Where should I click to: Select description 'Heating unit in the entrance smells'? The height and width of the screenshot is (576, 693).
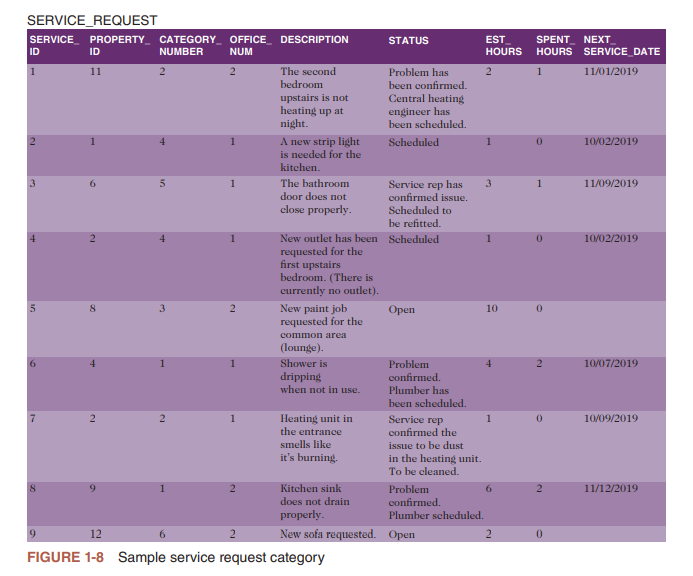click(316, 438)
